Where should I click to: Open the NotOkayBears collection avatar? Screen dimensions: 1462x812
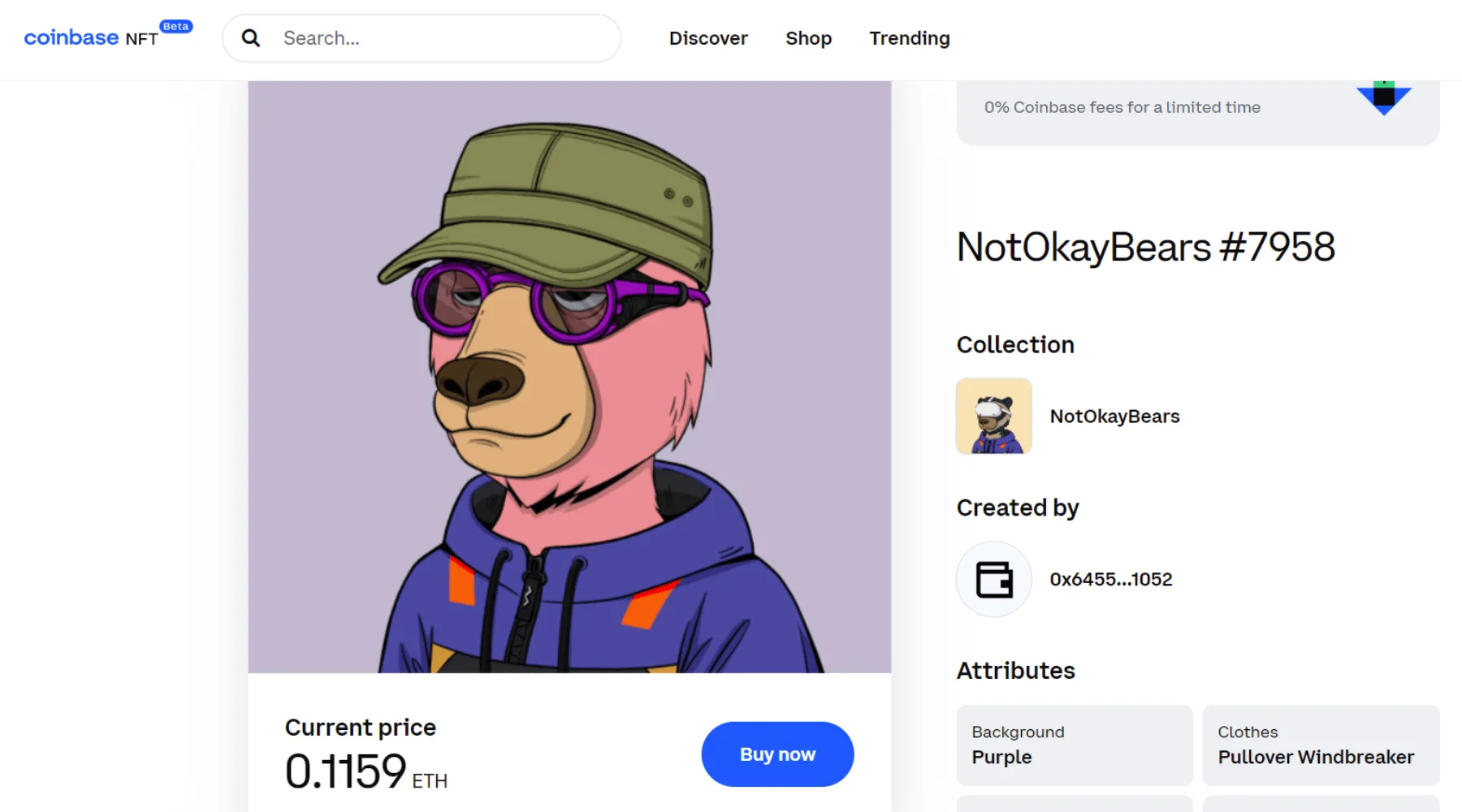993,416
